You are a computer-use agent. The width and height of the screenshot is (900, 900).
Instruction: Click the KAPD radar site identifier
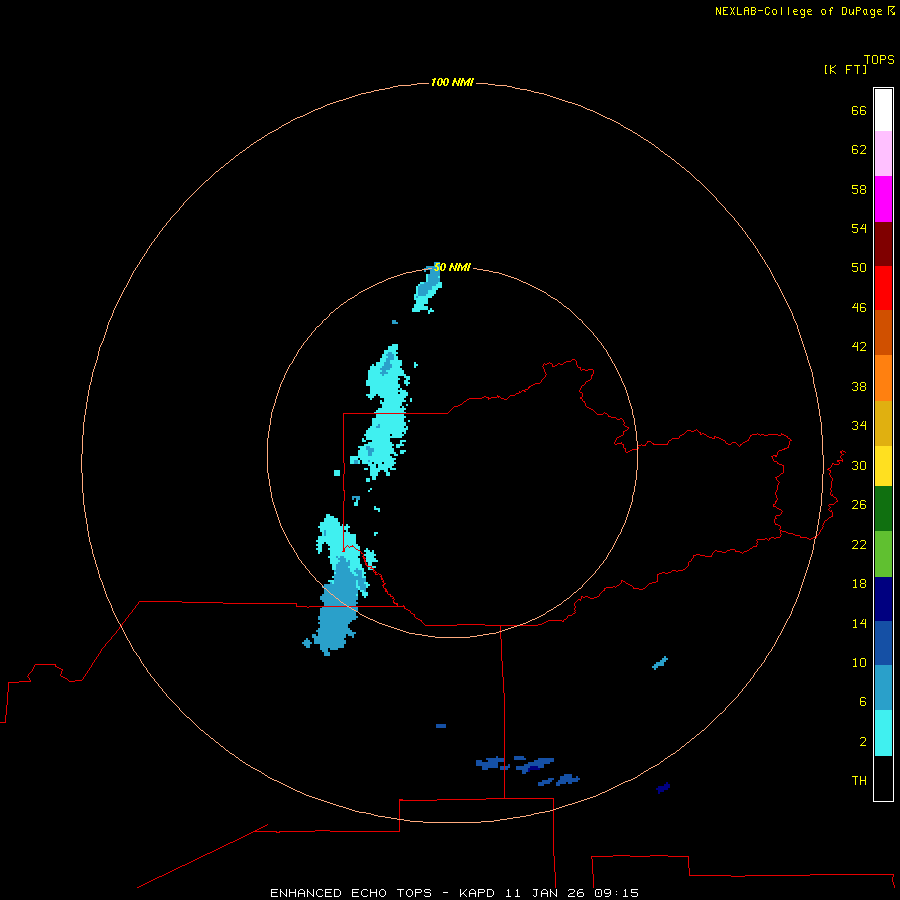click(x=478, y=893)
